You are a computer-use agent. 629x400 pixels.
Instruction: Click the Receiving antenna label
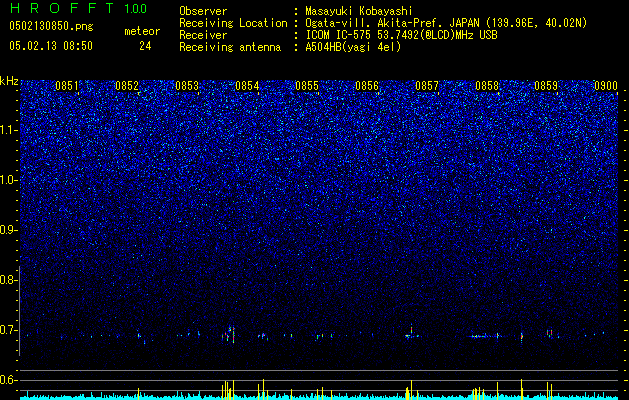230,47
